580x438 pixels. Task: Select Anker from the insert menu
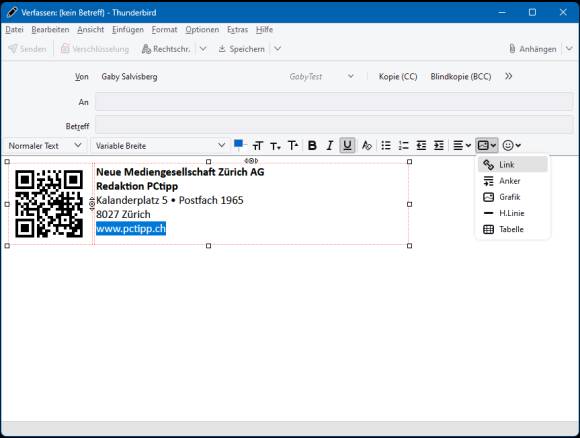(512, 181)
